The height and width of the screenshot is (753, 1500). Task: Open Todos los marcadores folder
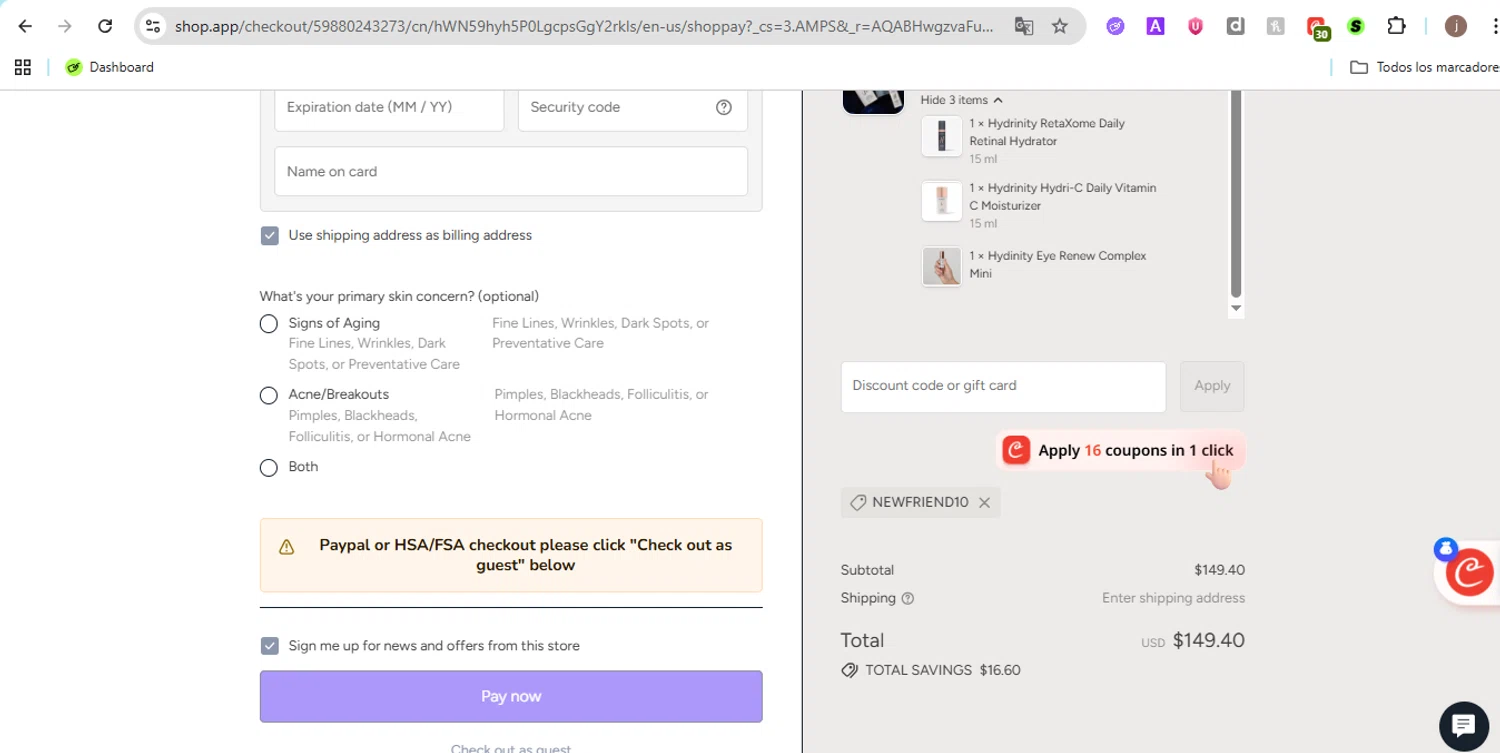click(x=1424, y=67)
